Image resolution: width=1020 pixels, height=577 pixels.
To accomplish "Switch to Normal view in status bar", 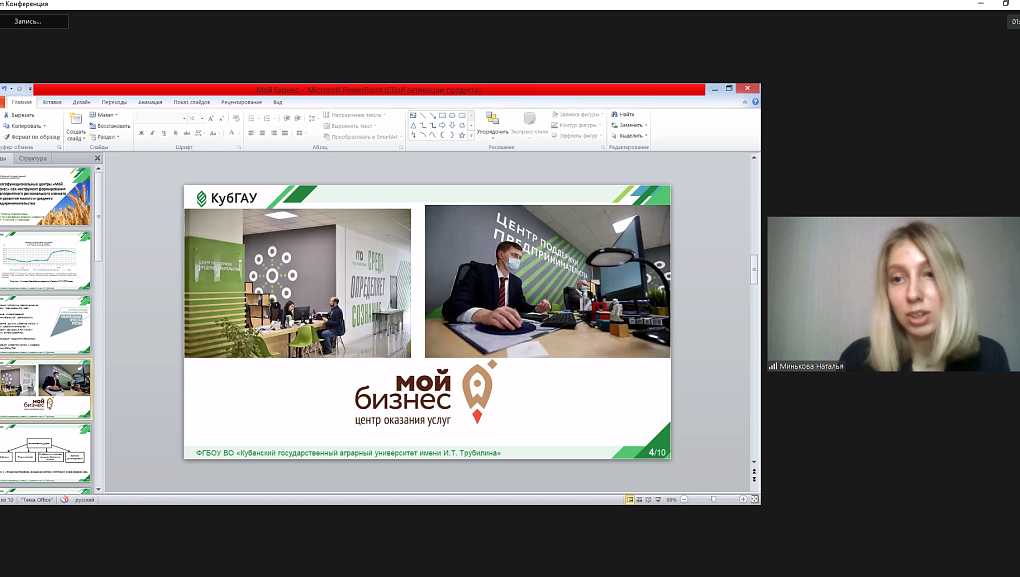I will click(630, 500).
